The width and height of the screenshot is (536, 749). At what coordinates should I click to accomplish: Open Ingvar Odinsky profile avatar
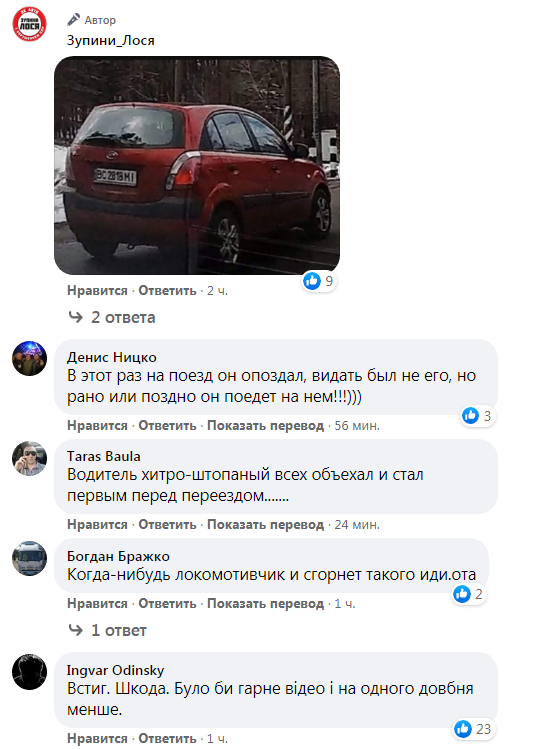(x=29, y=672)
